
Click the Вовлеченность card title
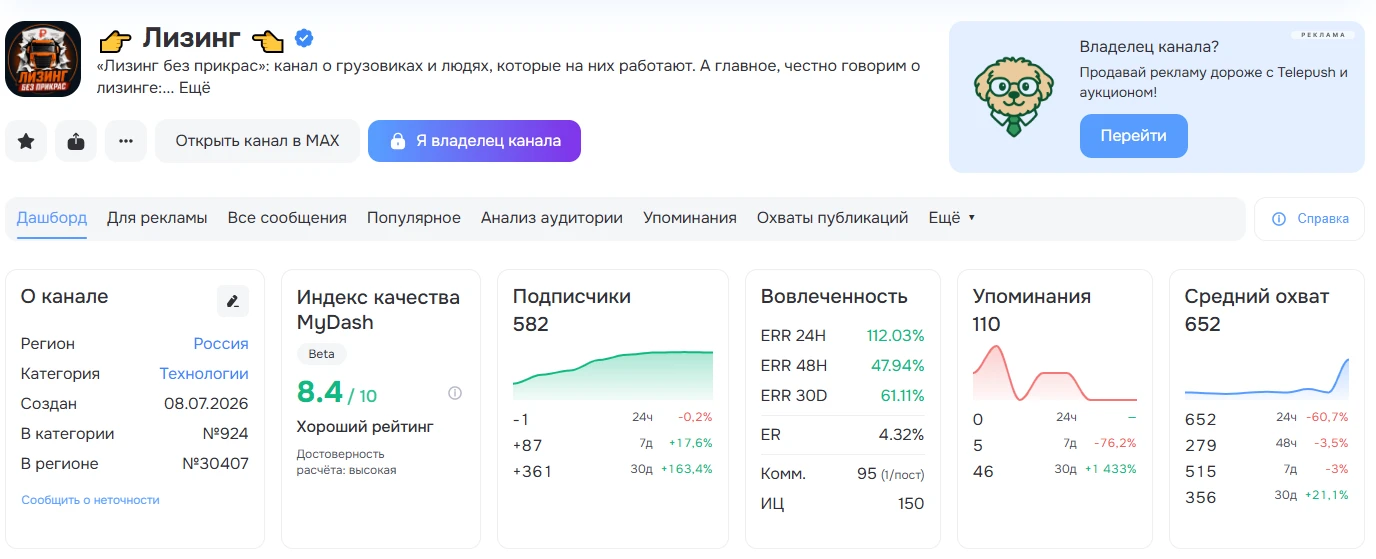[x=834, y=296]
